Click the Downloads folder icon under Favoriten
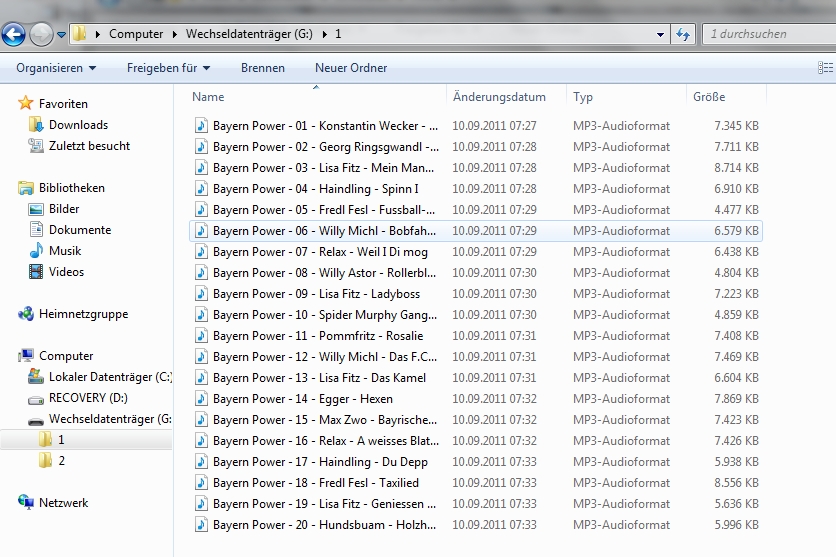Screen dimensions: 836x557 pos(36,125)
